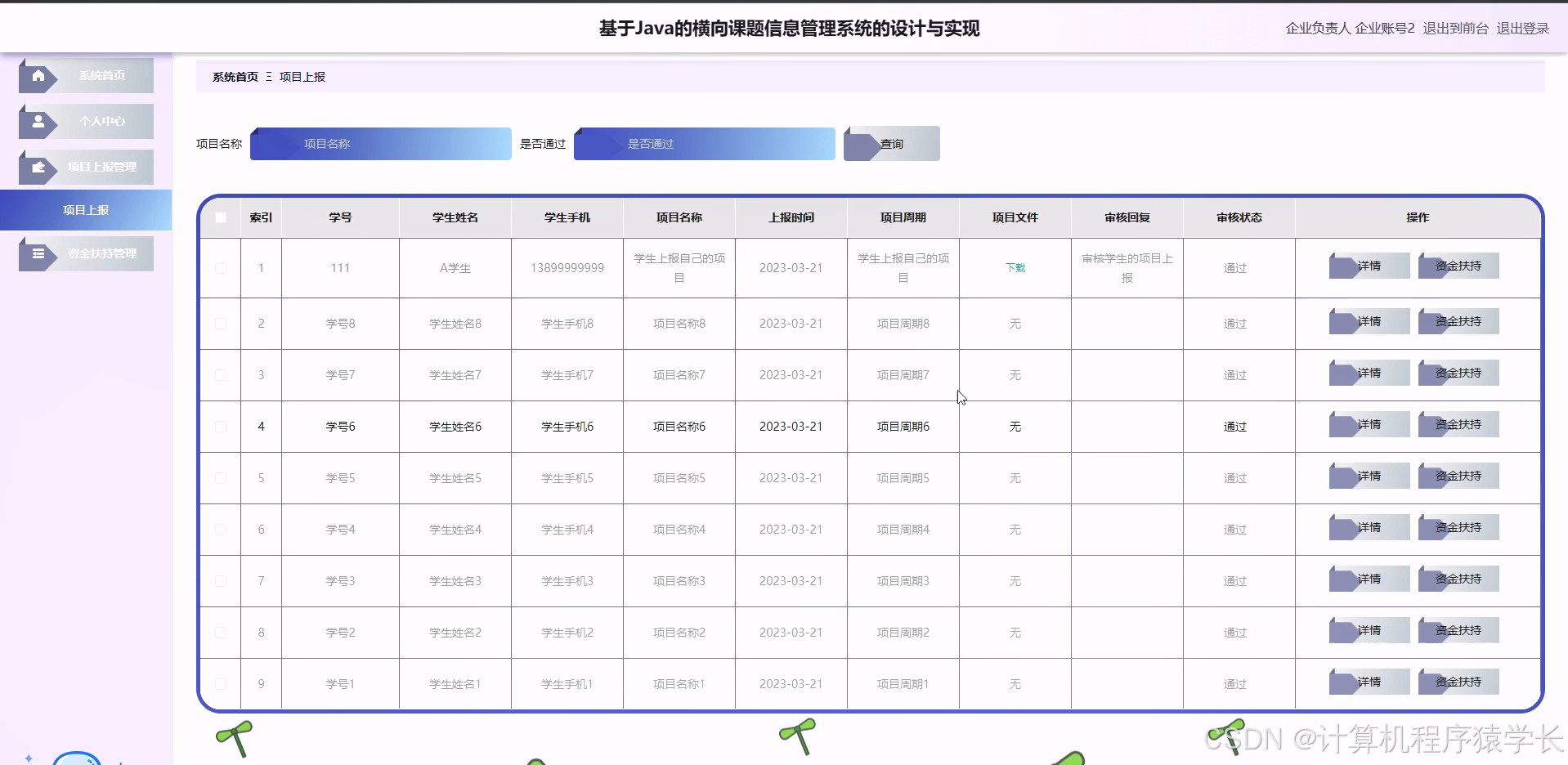Open the 是否通过 dropdown
The image size is (1568, 765).
click(704, 143)
